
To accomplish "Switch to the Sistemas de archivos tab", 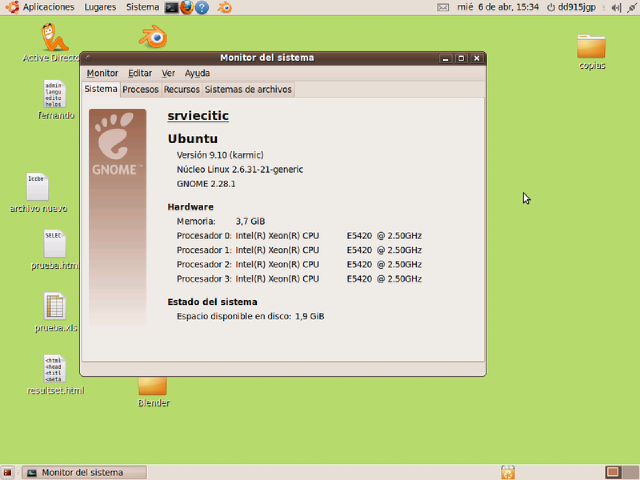I will [248, 89].
